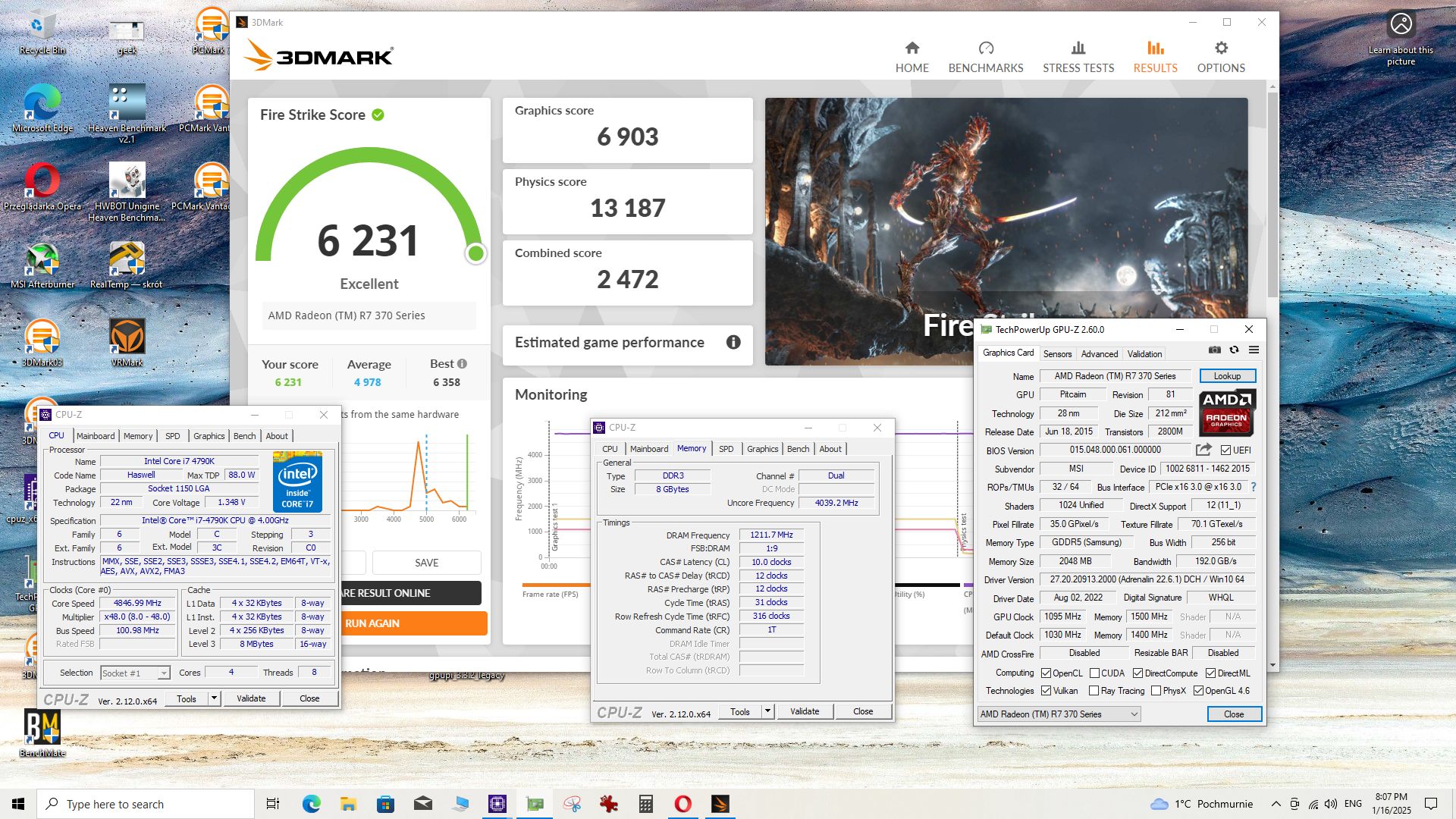The height and width of the screenshot is (819, 1456).
Task: Open notification center icon in taskbar
Action: tap(1431, 804)
